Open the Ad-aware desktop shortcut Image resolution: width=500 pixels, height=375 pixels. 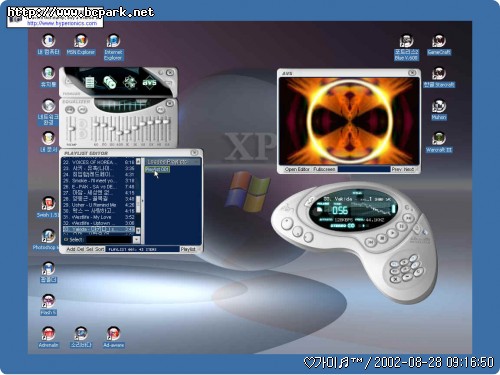[x=113, y=337]
